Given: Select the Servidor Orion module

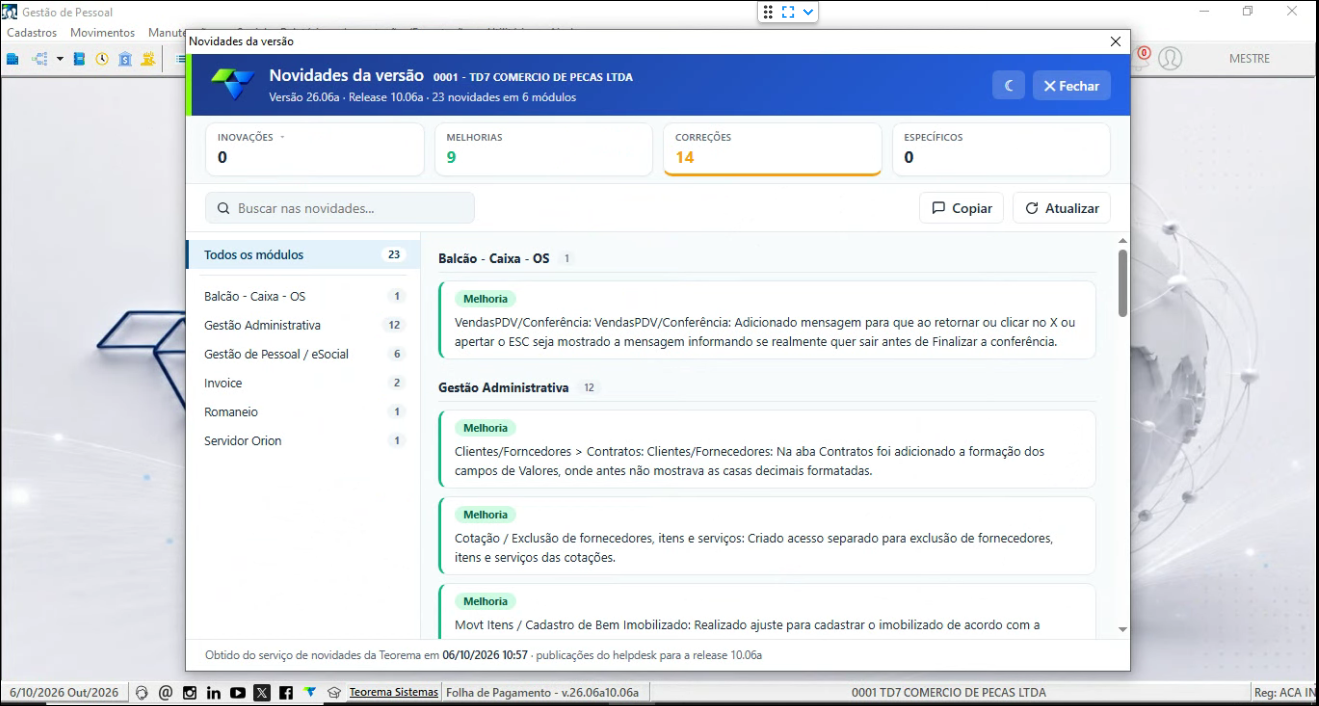Looking at the screenshot, I should coord(304,441).
